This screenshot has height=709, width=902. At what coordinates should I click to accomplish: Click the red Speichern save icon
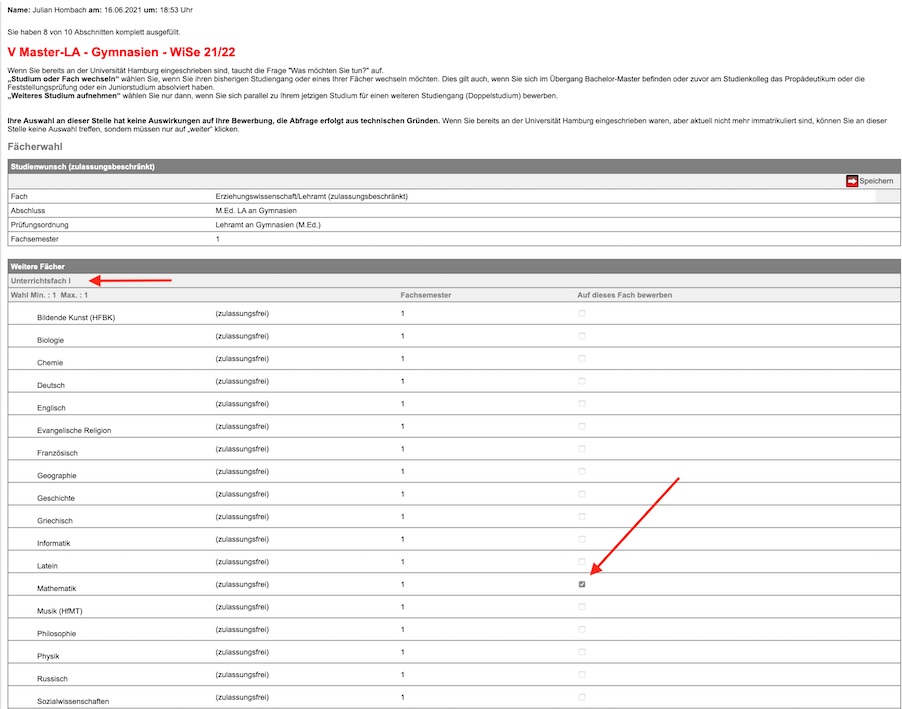852,181
